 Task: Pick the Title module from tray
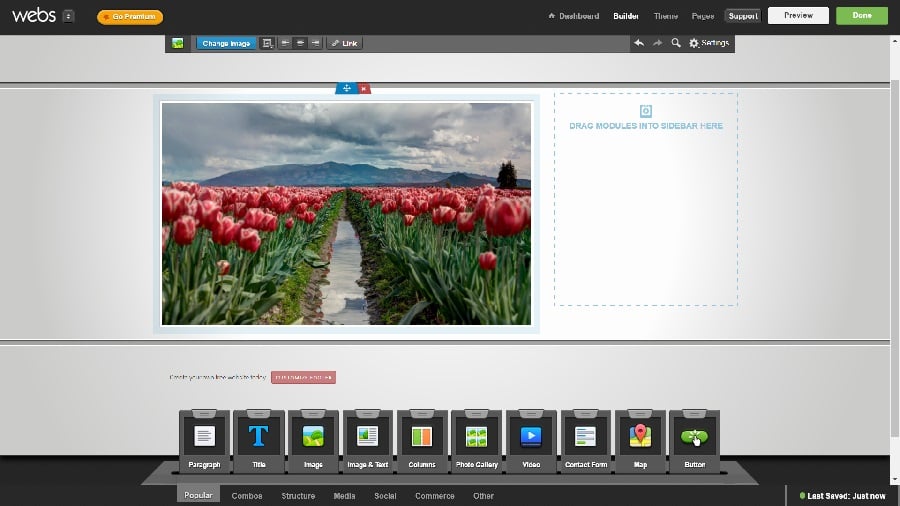pos(259,437)
